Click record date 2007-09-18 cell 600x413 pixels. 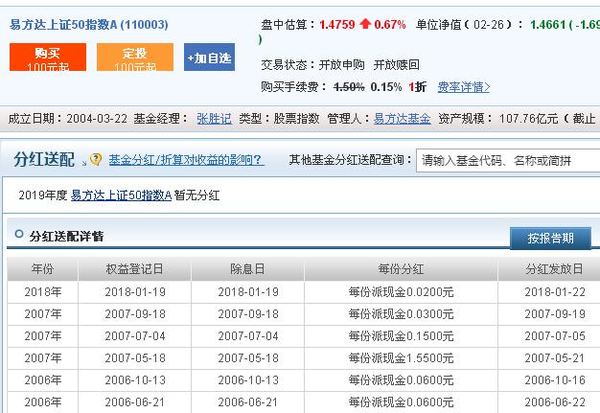(x=135, y=314)
